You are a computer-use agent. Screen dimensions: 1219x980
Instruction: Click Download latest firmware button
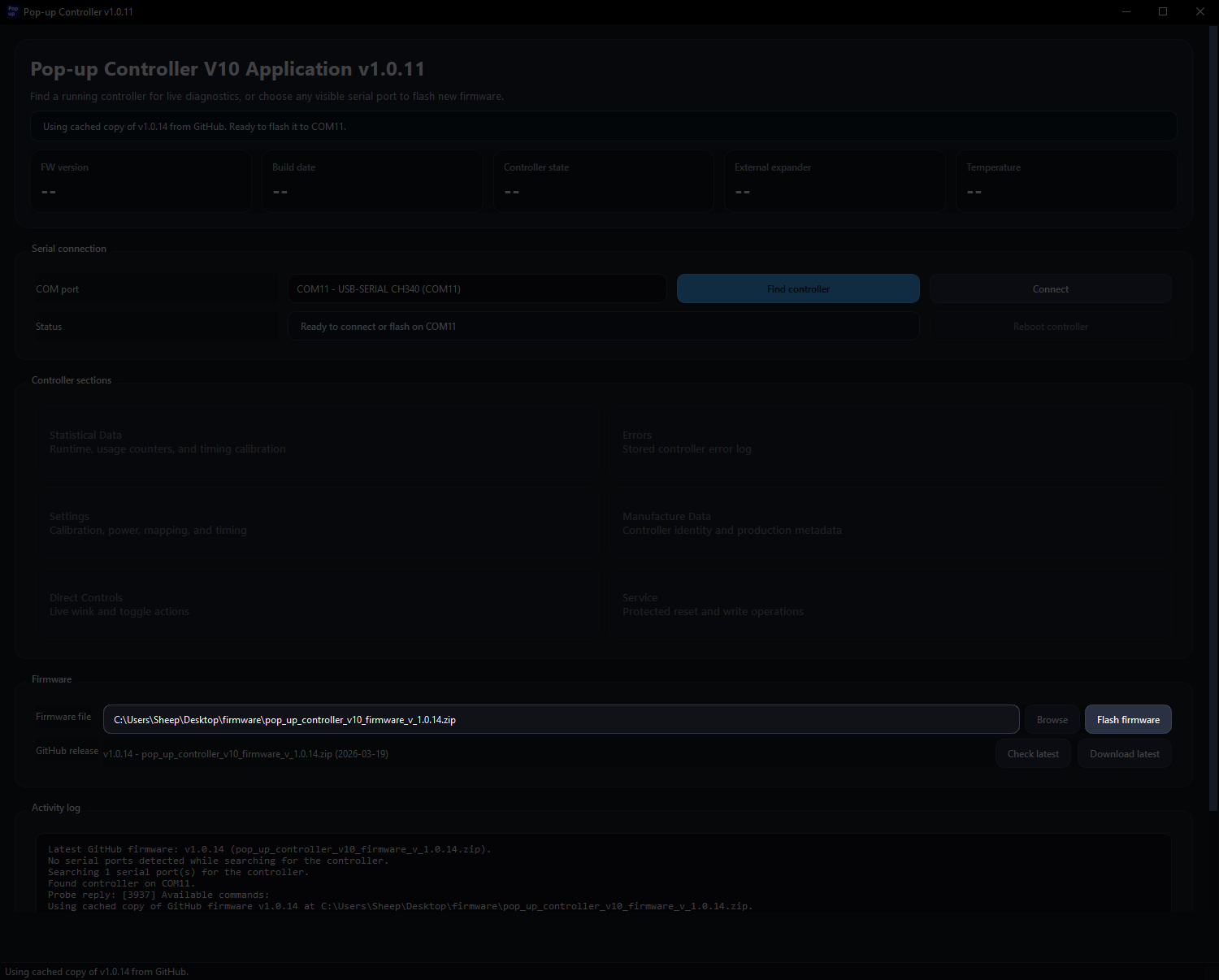click(1124, 753)
